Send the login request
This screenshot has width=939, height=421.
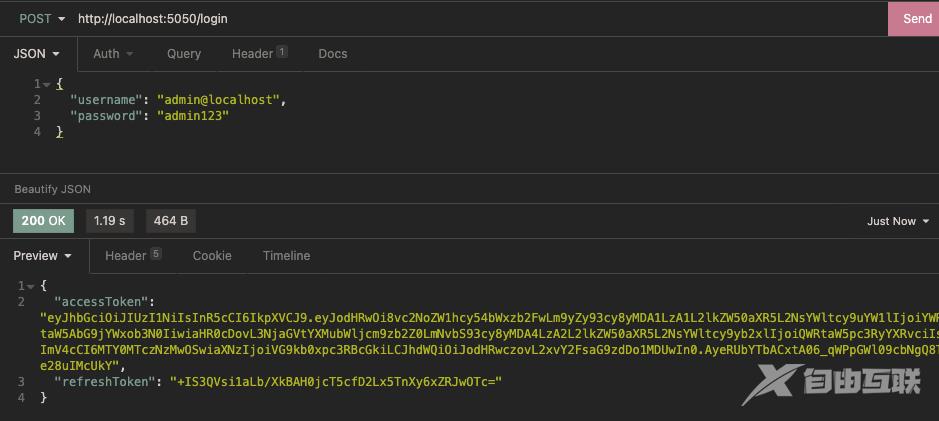click(915, 19)
